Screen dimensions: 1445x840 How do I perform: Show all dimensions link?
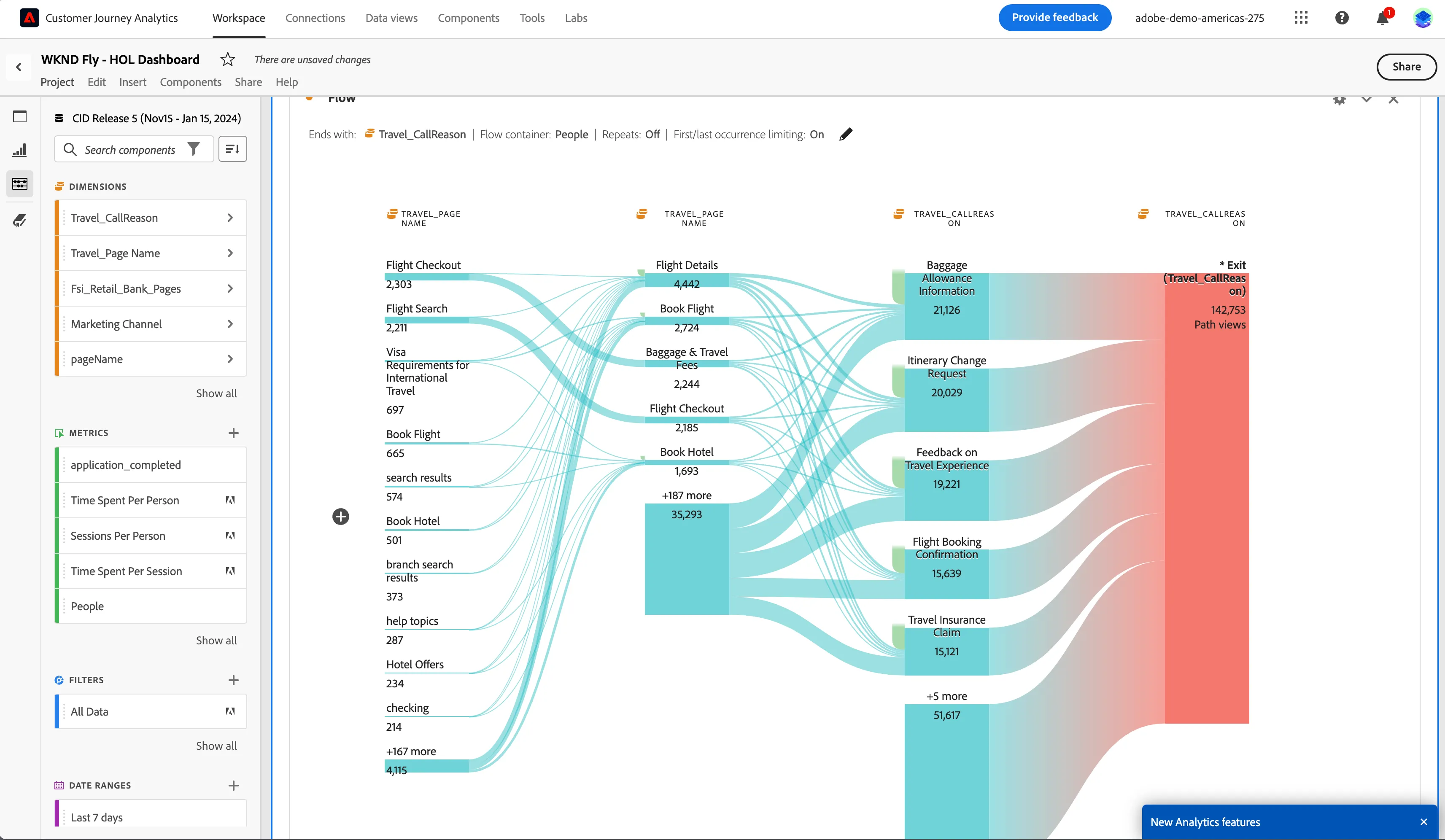point(216,393)
